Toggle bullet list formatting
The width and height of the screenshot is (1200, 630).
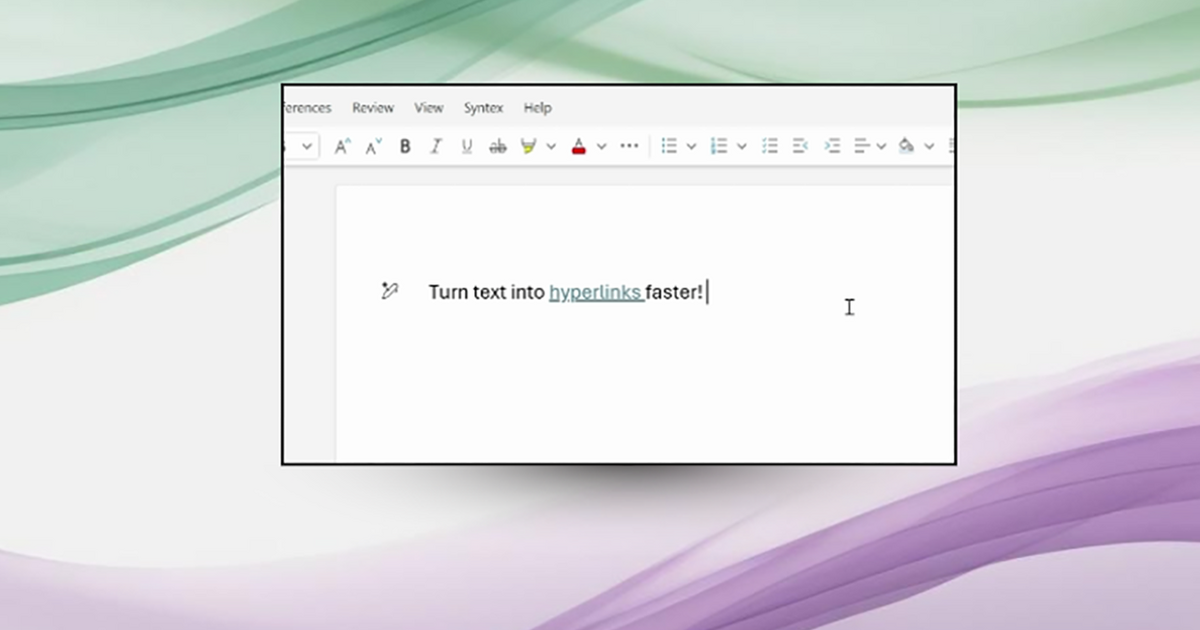(x=670, y=146)
